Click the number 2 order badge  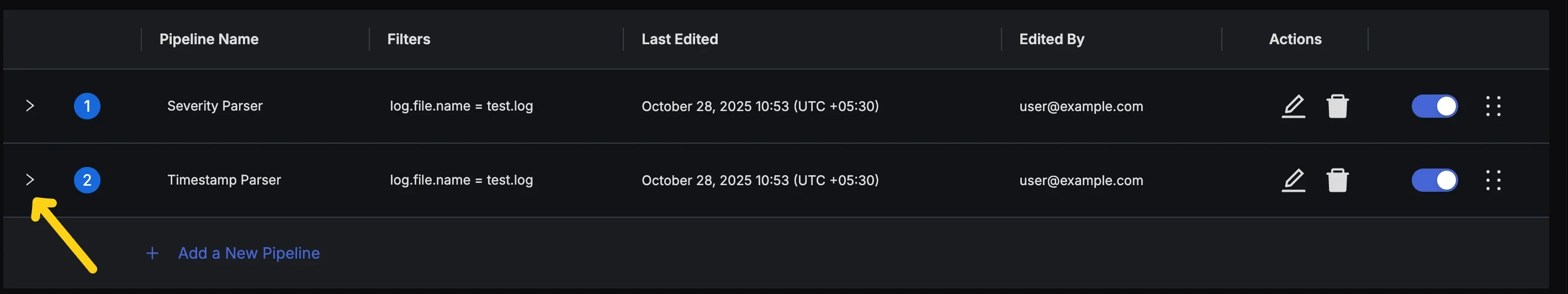tap(87, 180)
